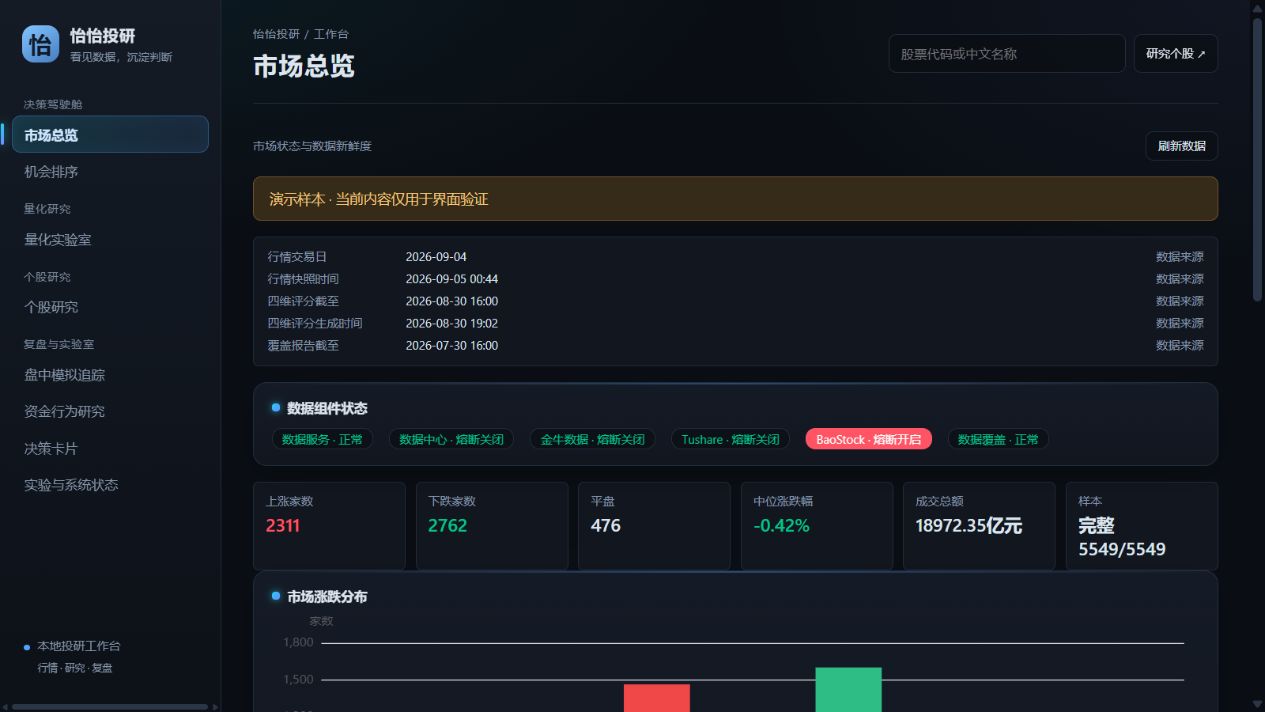Click the 成交总额 value 18972.35亿元
The image size is (1265, 712).
tap(969, 526)
